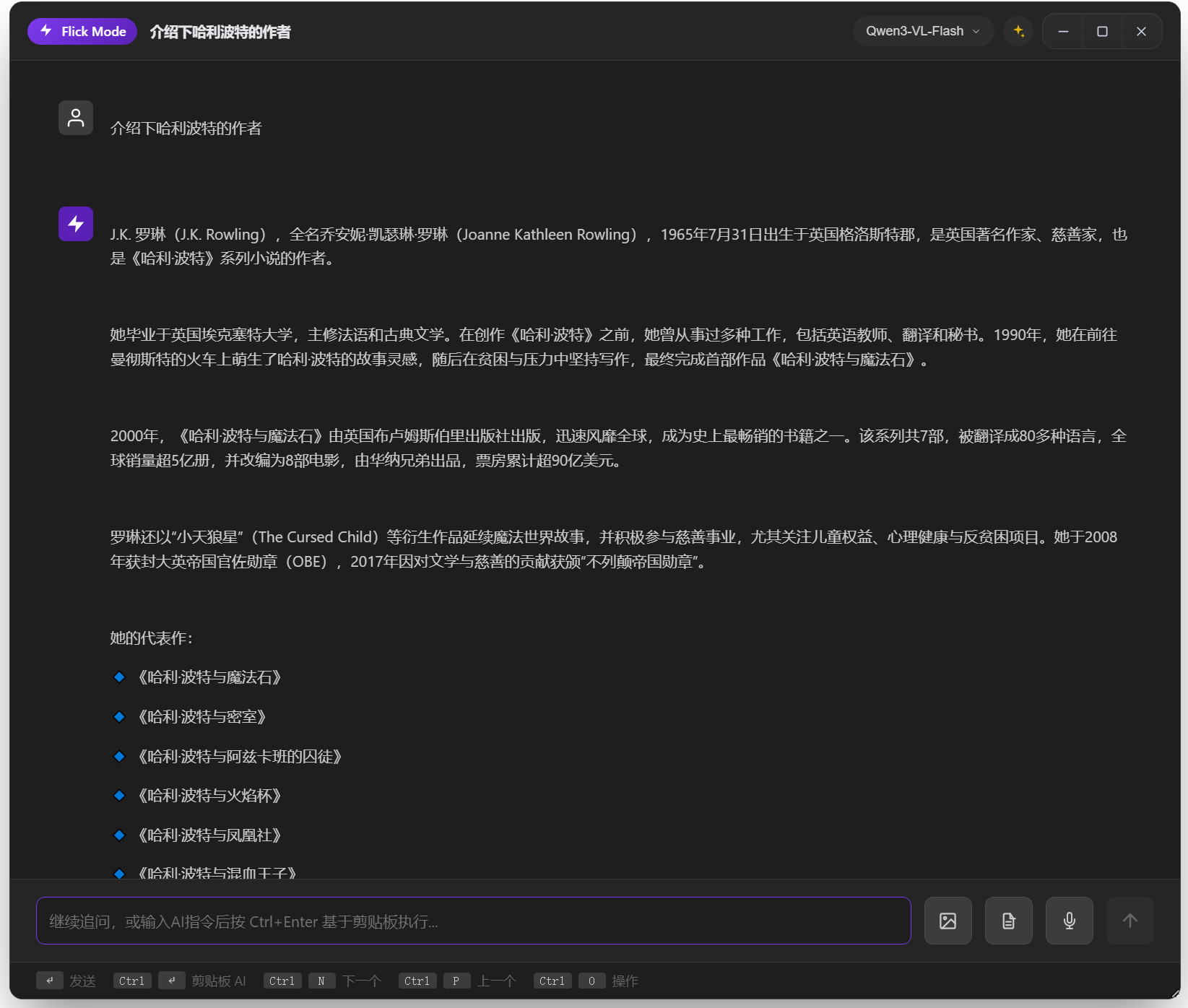Click list item 《哈利·波特与凤凰社》

(209, 835)
